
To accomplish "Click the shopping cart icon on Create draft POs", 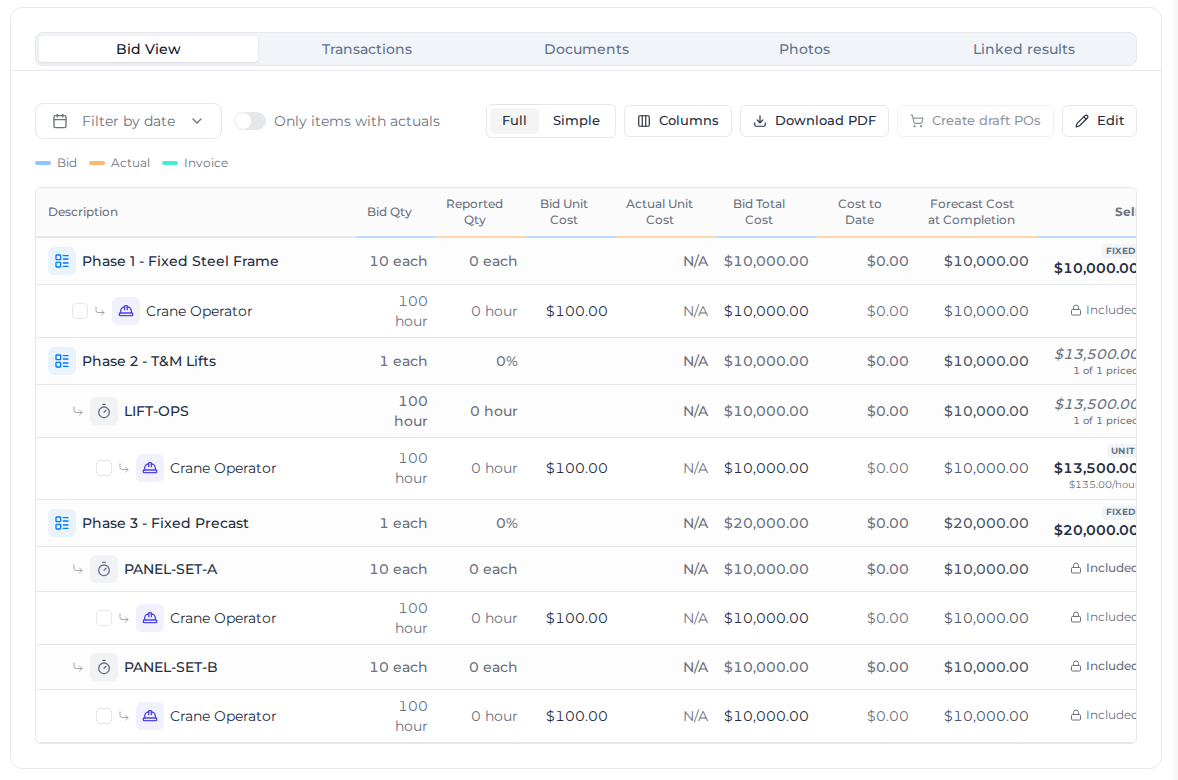I will [917, 121].
